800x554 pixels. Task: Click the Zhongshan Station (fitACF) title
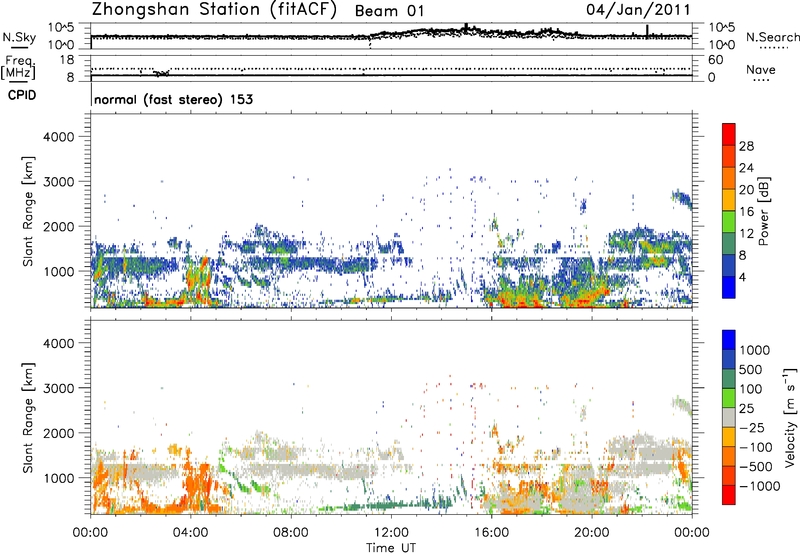[x=214, y=9]
